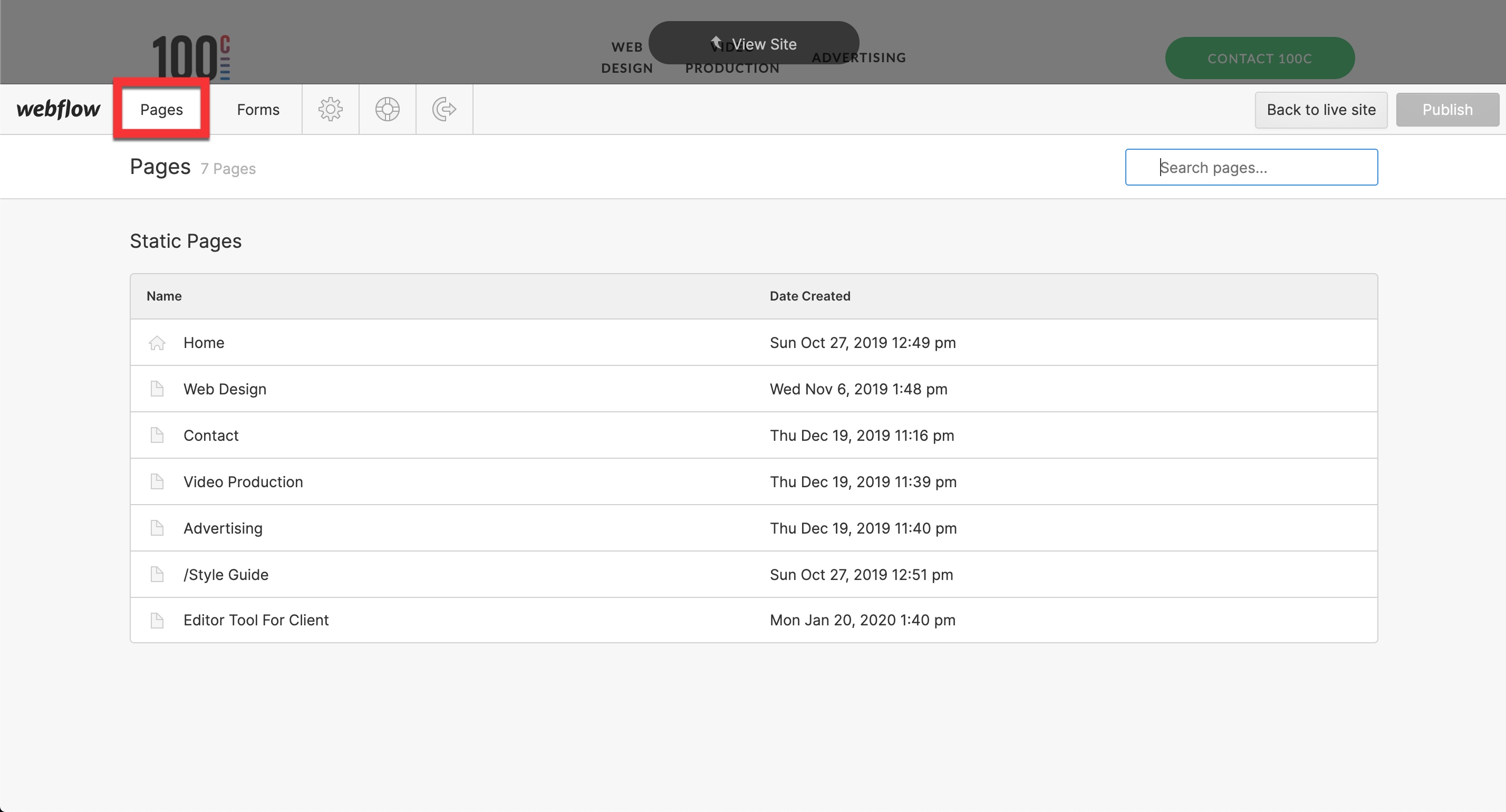
Task: Open the Editor Tool For Client row
Action: 754,620
